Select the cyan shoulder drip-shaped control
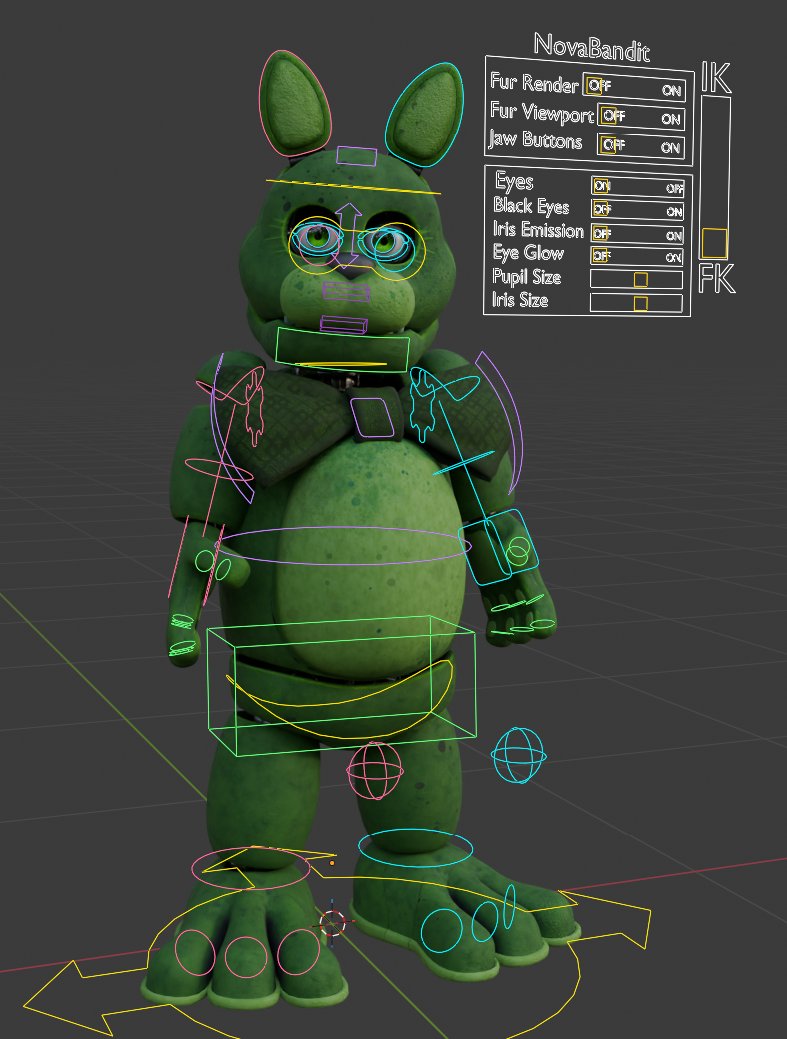This screenshot has width=787, height=1039. pyautogui.click(x=422, y=404)
